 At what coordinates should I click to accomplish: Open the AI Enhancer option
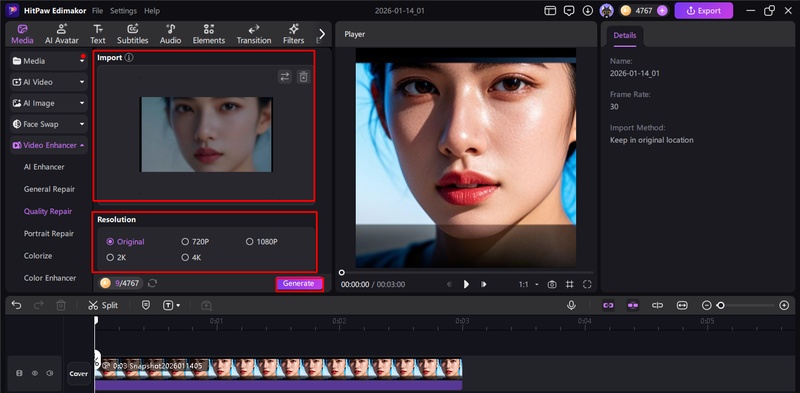coord(44,167)
